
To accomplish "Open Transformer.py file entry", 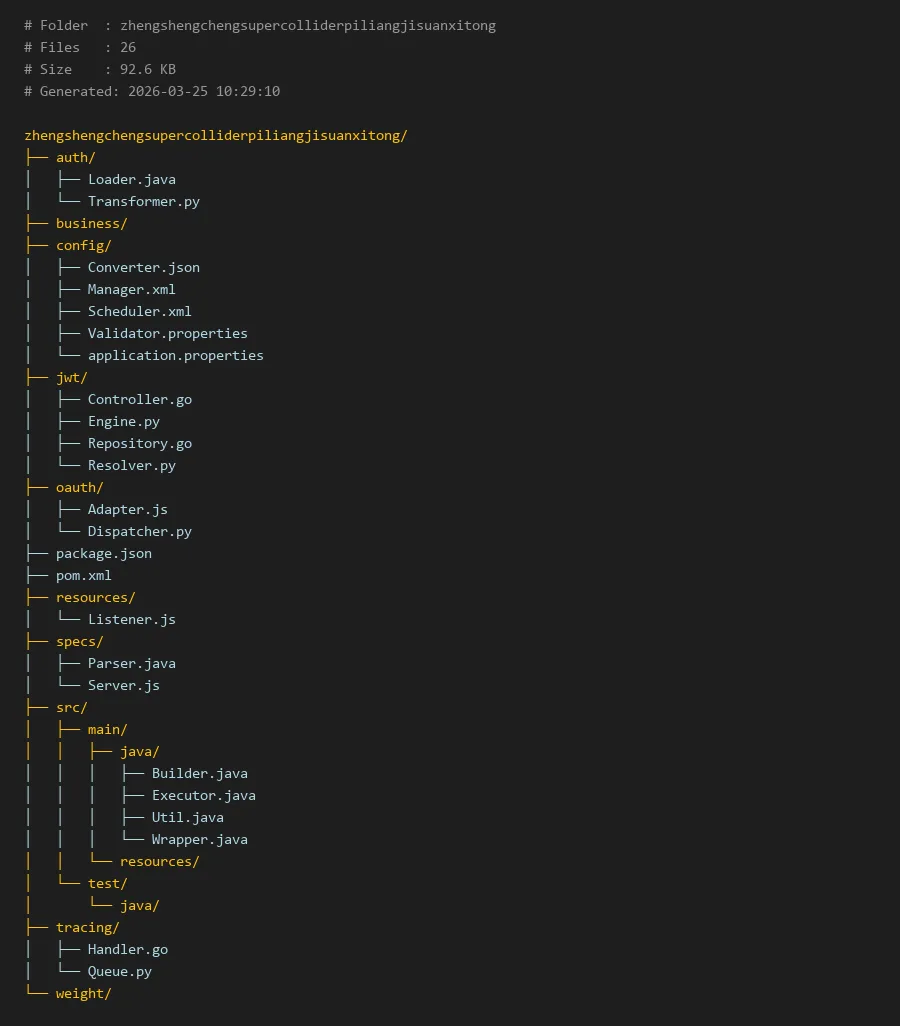I will (143, 202).
